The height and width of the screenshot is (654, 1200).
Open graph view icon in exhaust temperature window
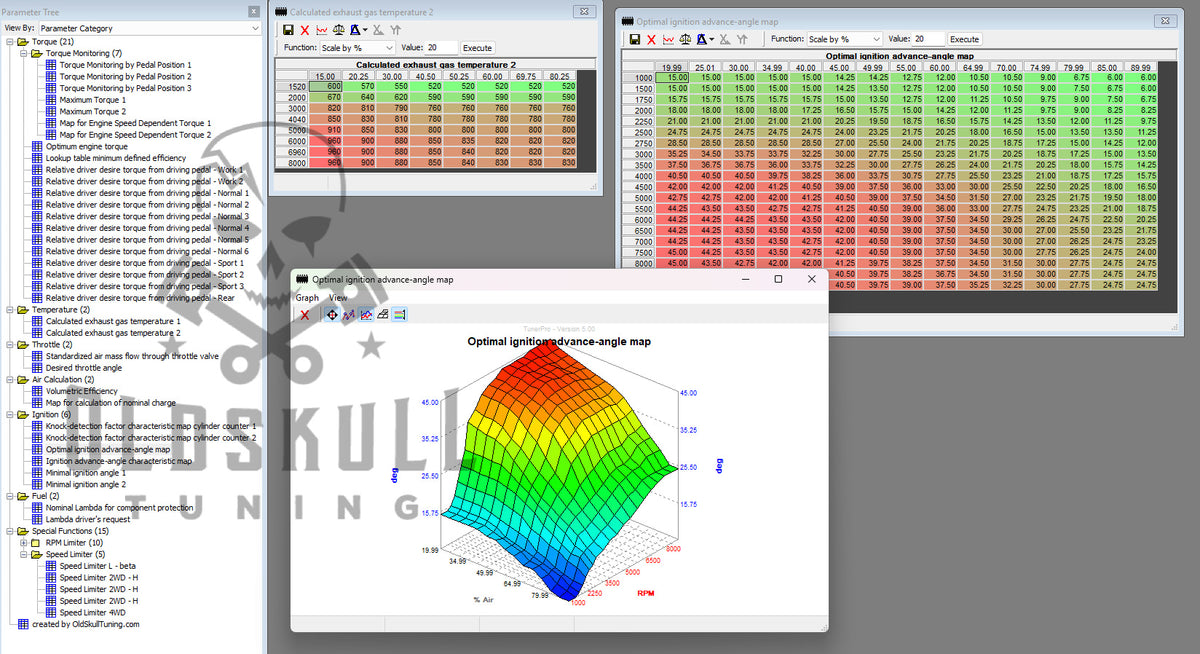(322, 30)
